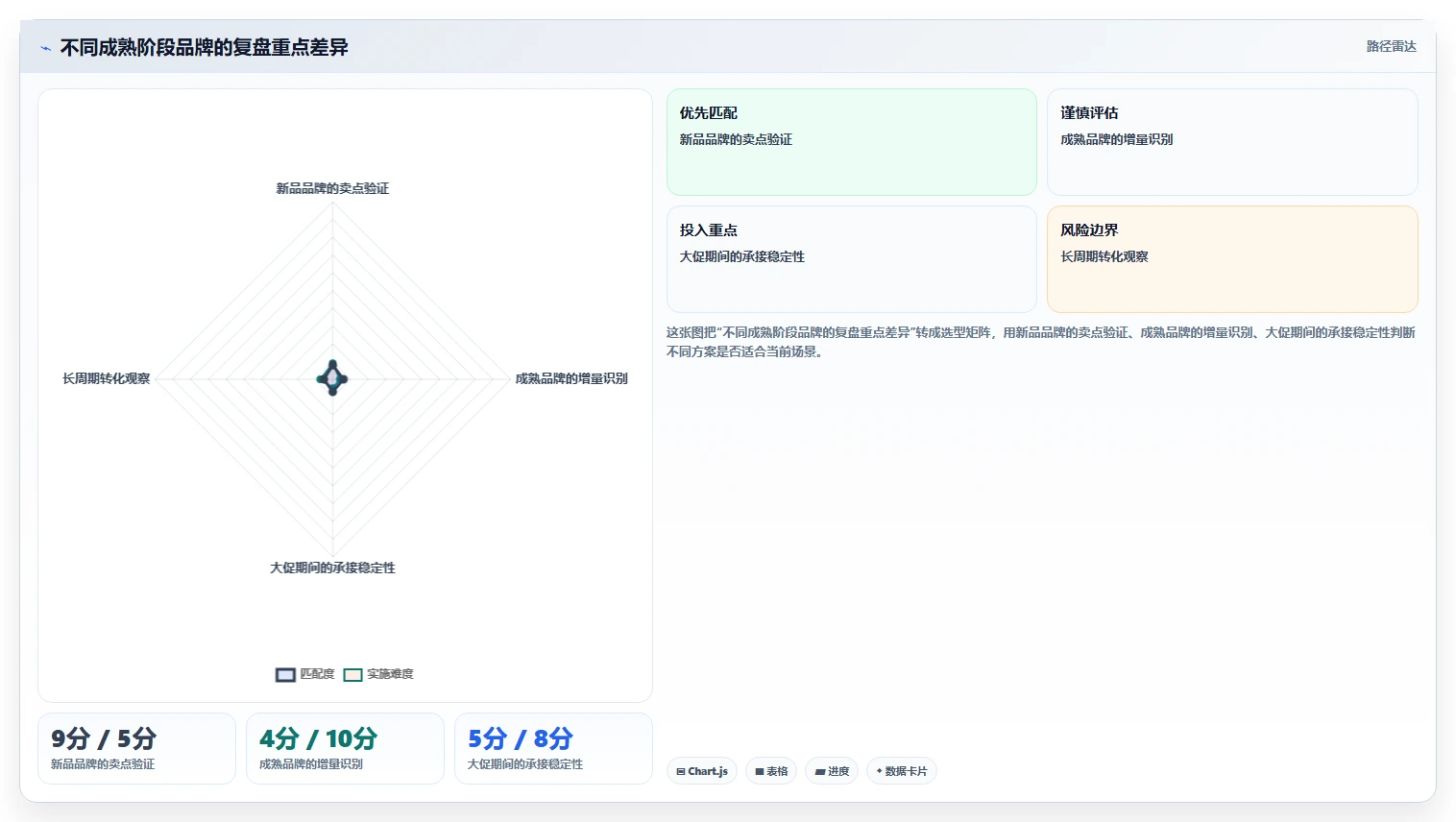Open the green 优先匹配 card
The image size is (1456, 822).
point(852,142)
